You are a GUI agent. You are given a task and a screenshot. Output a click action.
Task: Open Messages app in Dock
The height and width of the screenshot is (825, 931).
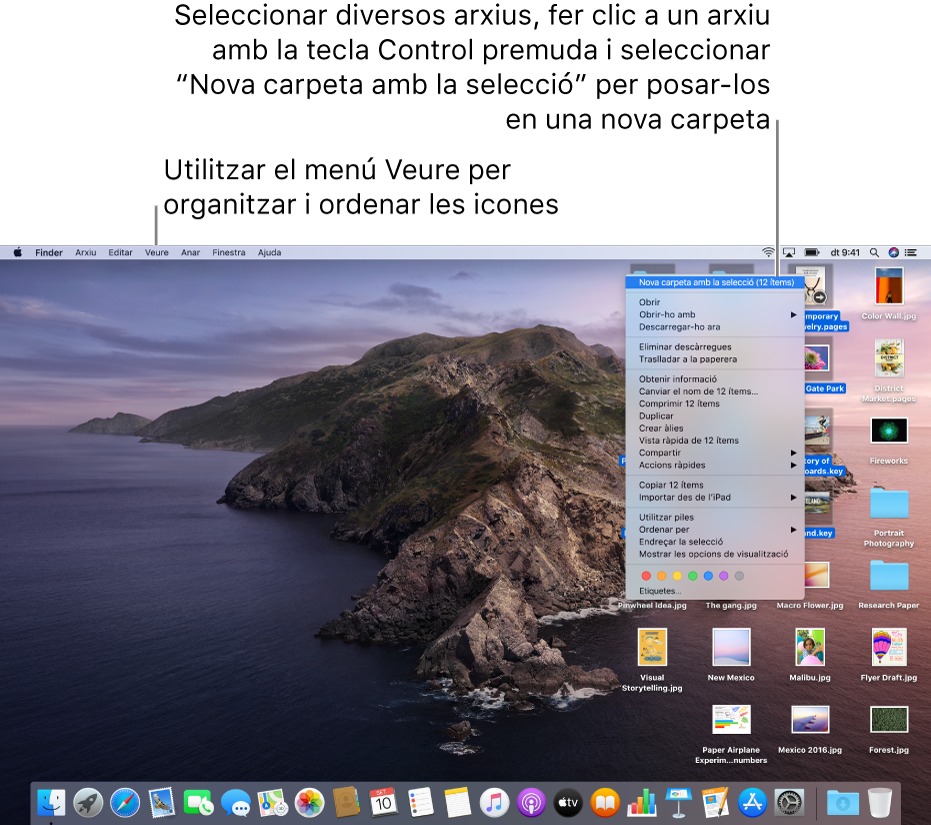[236, 802]
